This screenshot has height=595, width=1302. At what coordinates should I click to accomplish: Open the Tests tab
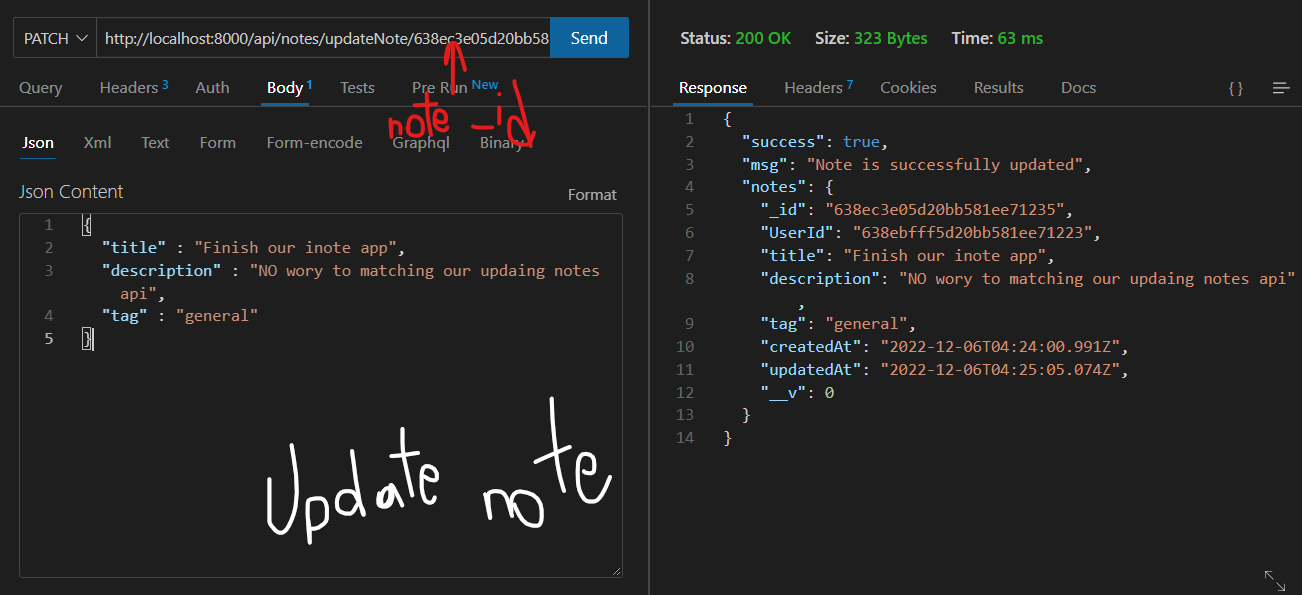click(357, 88)
